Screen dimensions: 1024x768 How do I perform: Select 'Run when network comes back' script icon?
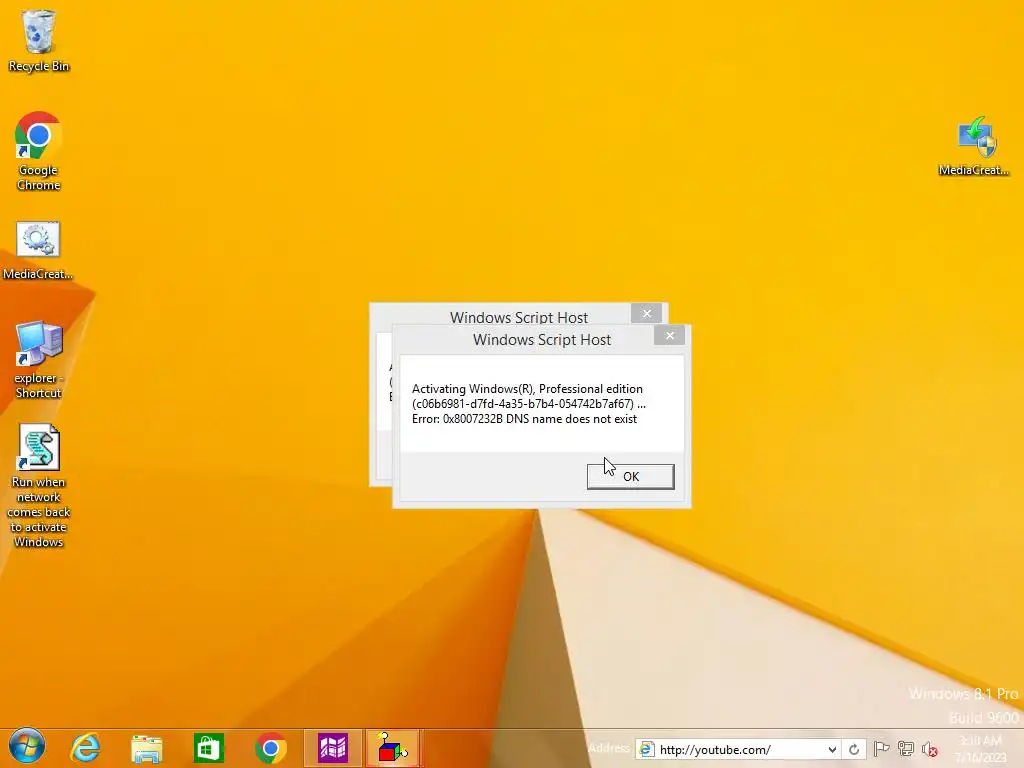[39, 486]
